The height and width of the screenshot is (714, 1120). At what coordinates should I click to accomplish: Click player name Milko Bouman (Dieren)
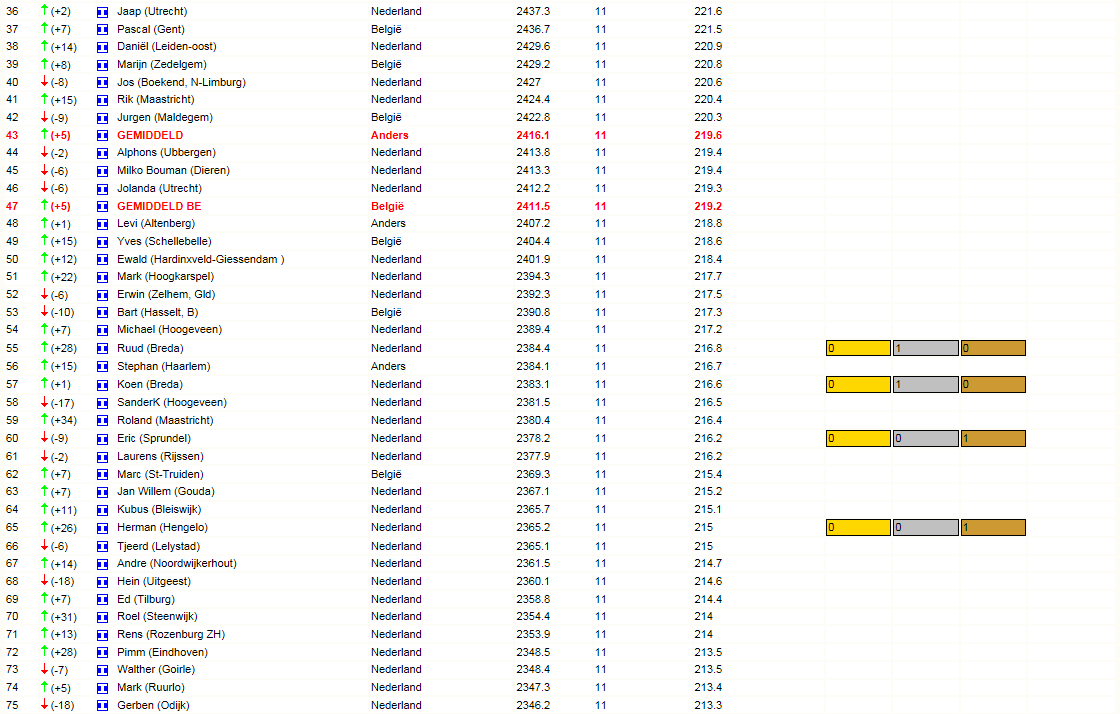(174, 171)
